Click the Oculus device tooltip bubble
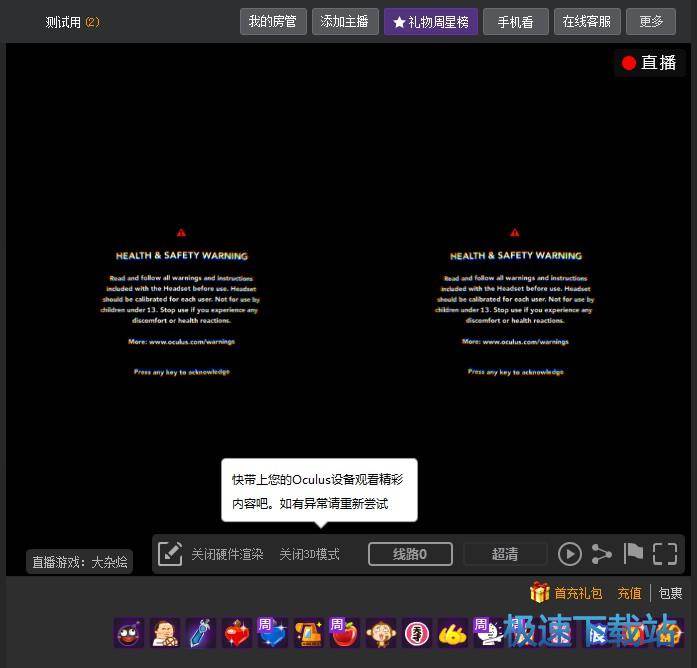Viewport: 697px width, 668px height. pos(319,491)
